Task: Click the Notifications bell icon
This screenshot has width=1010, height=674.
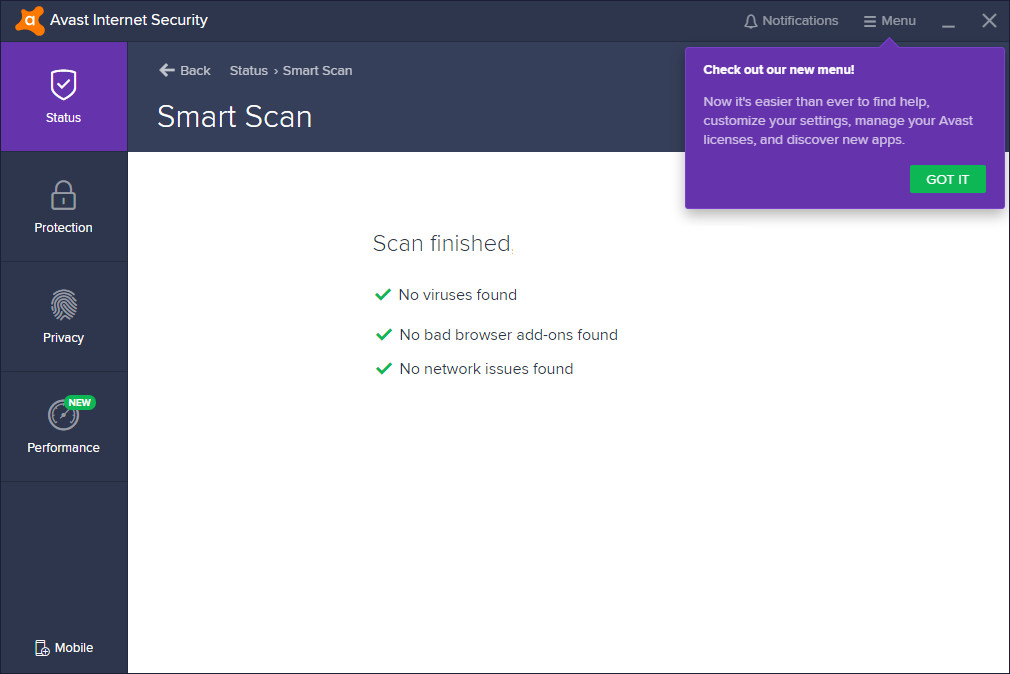Action: tap(751, 21)
